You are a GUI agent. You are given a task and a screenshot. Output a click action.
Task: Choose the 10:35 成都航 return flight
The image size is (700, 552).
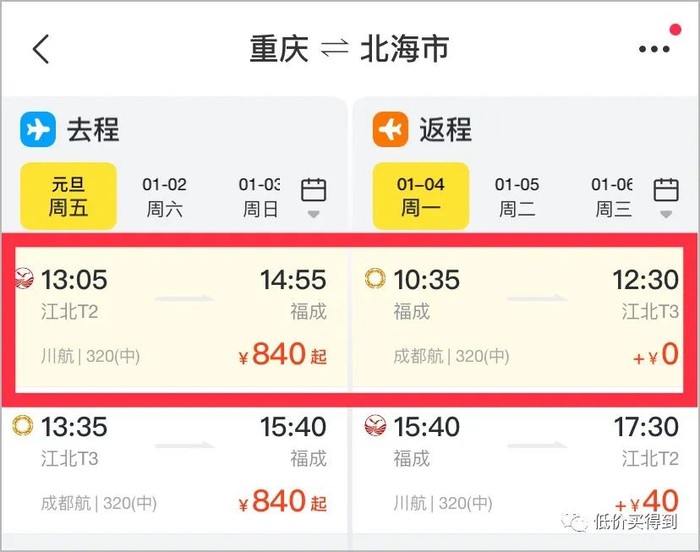pyautogui.click(x=526, y=317)
